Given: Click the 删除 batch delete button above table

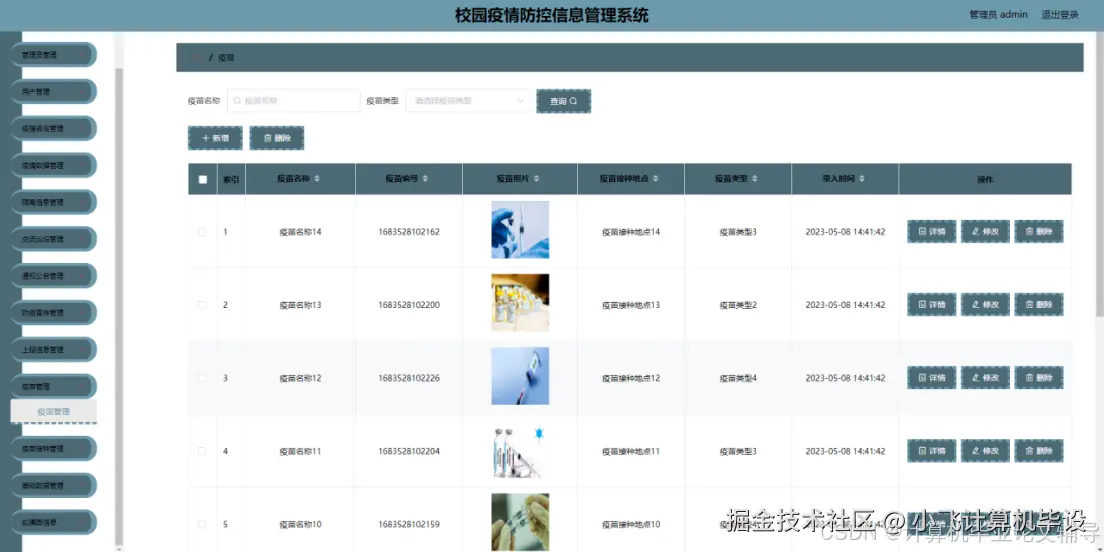Looking at the screenshot, I should click(x=277, y=138).
